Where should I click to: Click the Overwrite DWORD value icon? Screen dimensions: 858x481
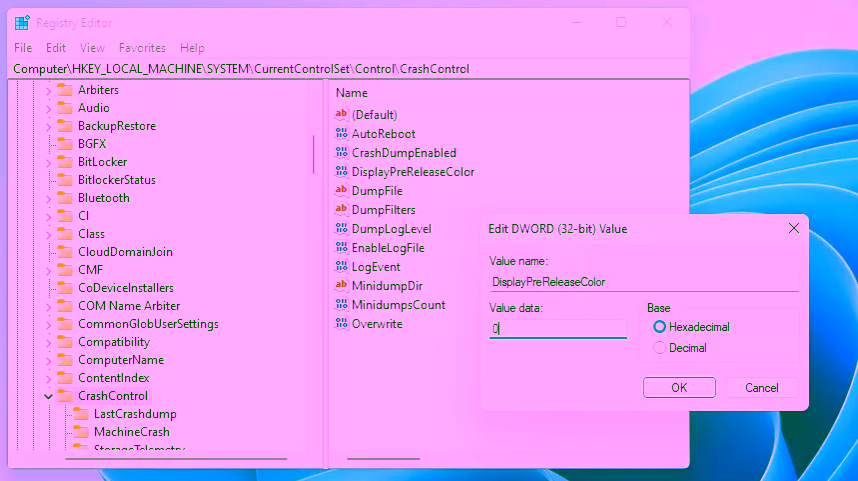coord(341,324)
